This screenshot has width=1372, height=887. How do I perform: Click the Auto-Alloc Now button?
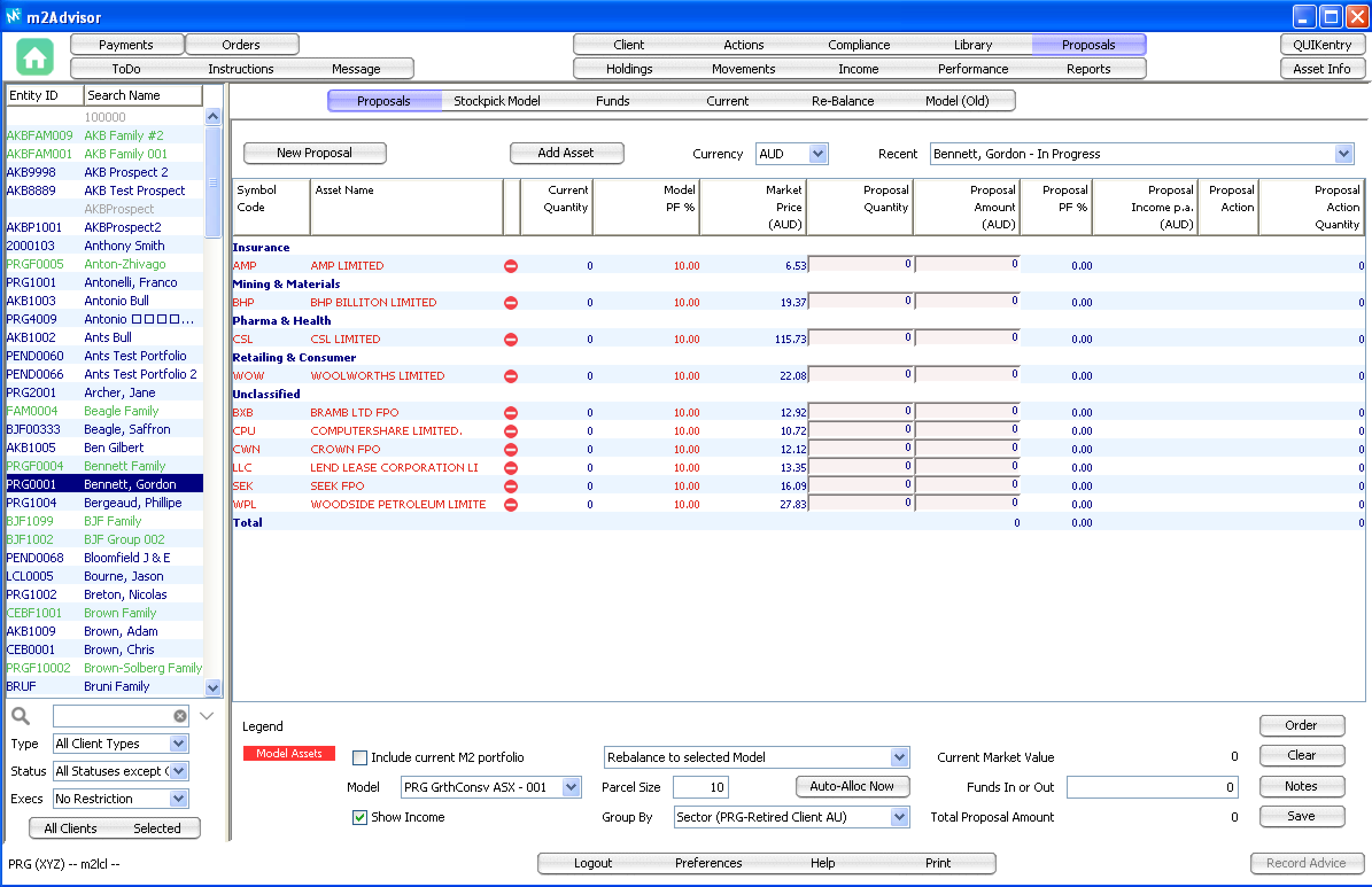tap(852, 786)
